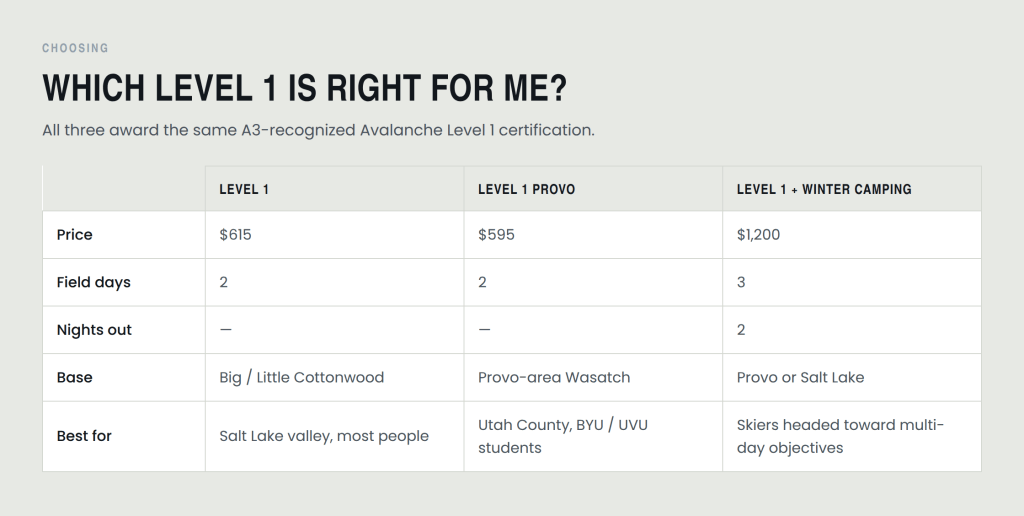This screenshot has height=516, width=1024.
Task: Click Utah County, BYU / UVU students text
Action: (x=563, y=436)
